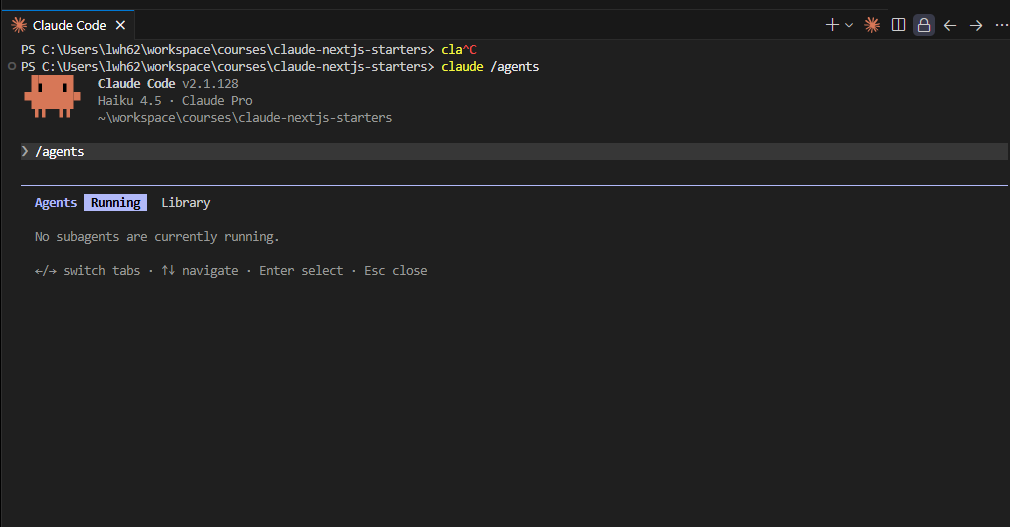The width and height of the screenshot is (1010, 527).
Task: Click the 'claude /agents' command text
Action: (490, 67)
